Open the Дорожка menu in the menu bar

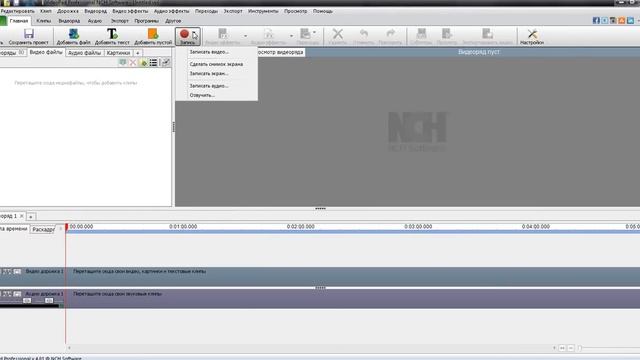[68, 11]
